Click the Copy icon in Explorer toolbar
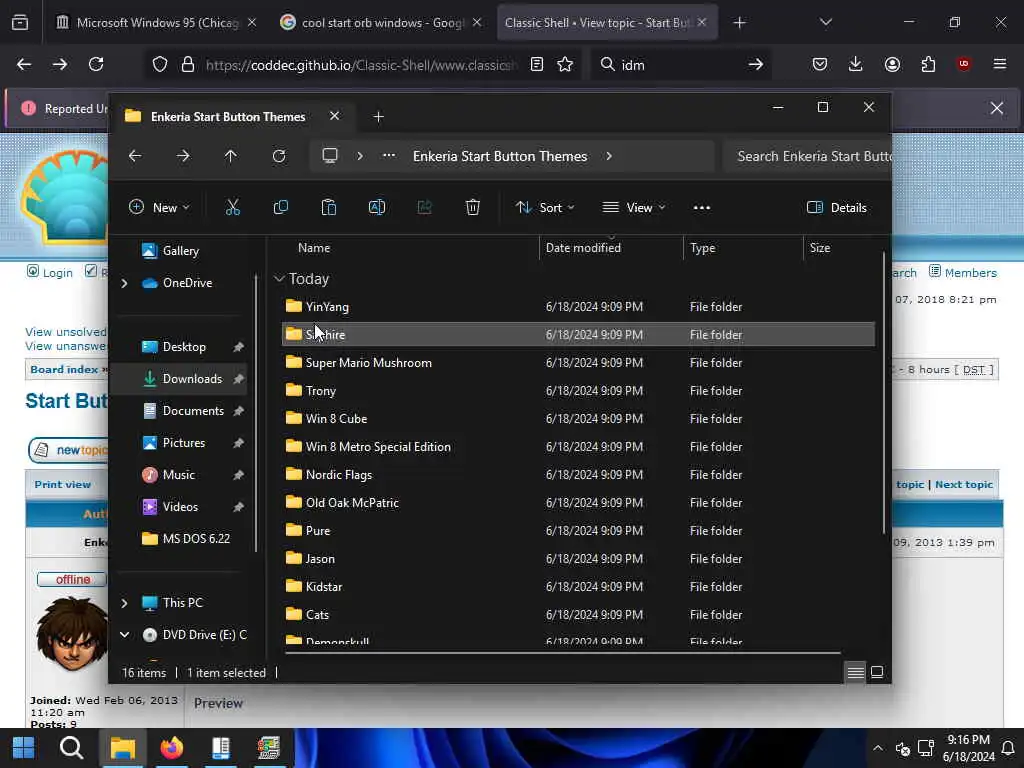The height and width of the screenshot is (768, 1024). point(281,208)
